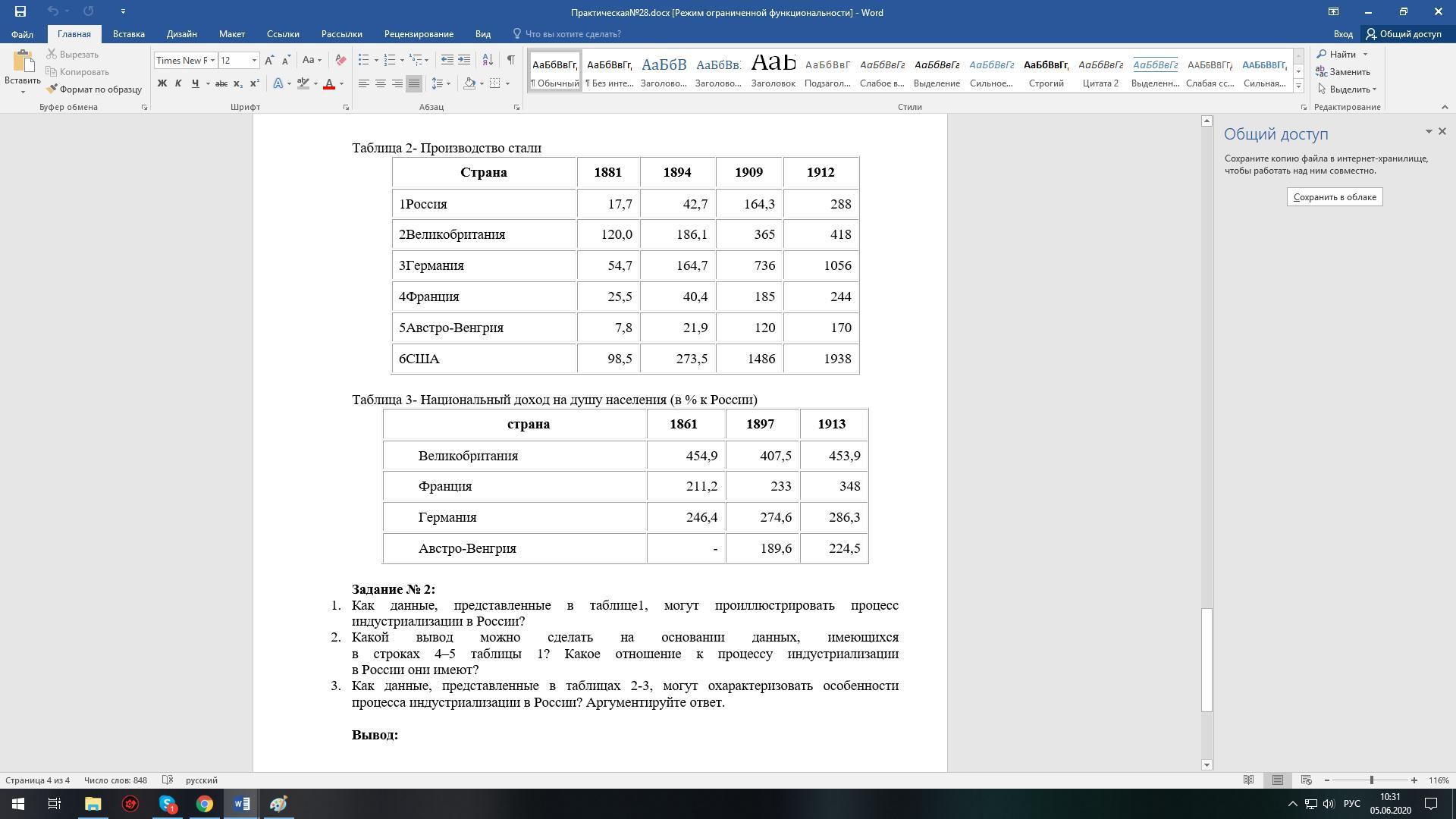
Task: Increase paragraph indent
Action: 464,60
